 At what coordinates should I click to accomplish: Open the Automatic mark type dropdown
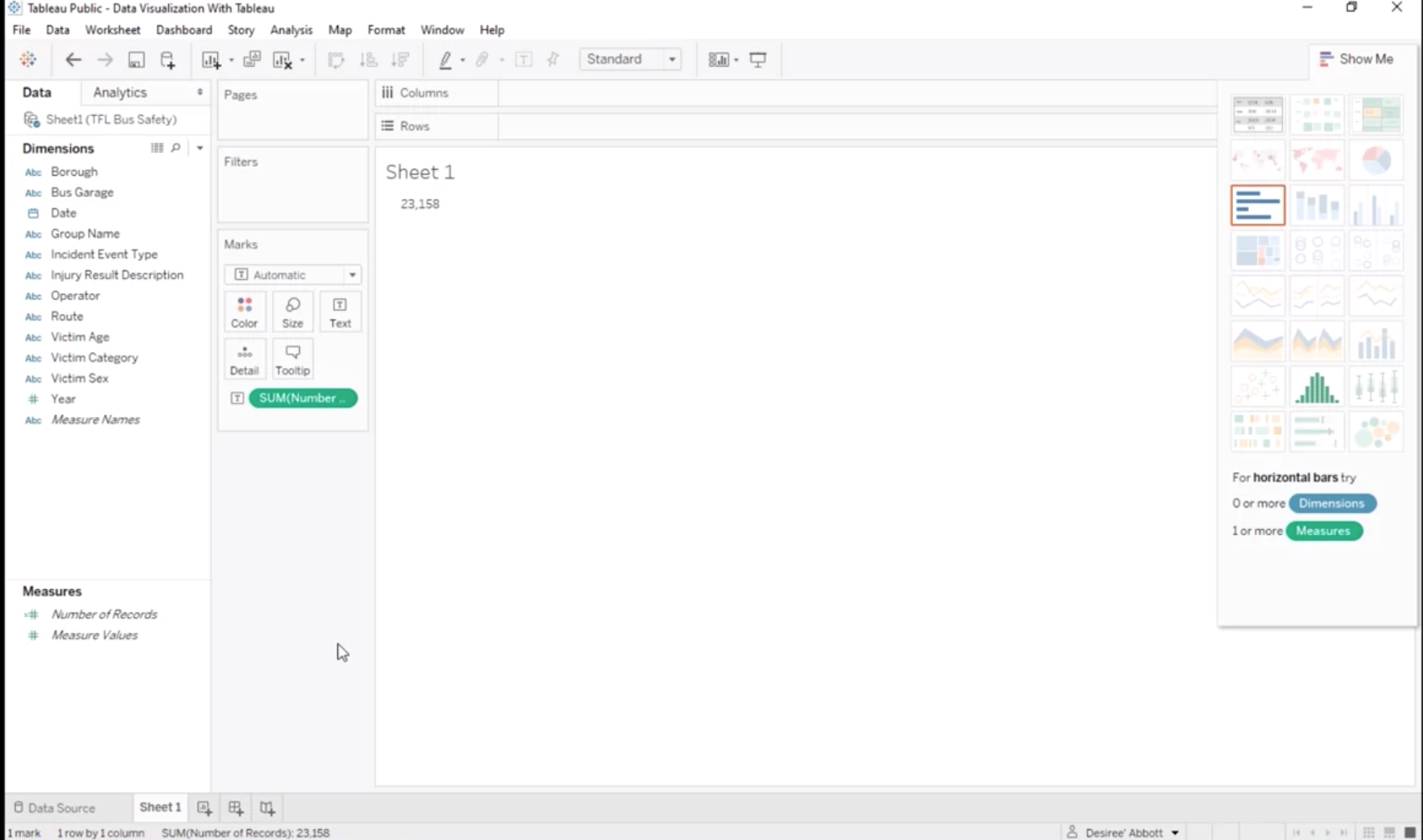[292, 275]
